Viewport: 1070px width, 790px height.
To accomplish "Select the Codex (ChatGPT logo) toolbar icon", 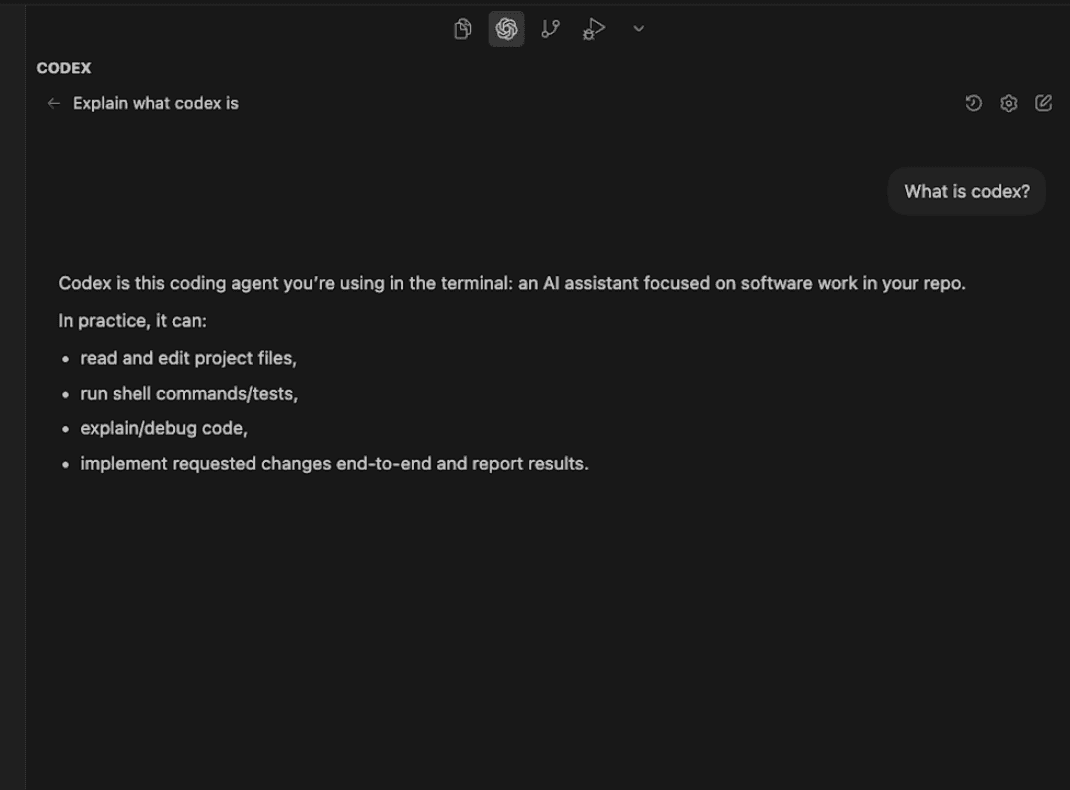I will [506, 29].
